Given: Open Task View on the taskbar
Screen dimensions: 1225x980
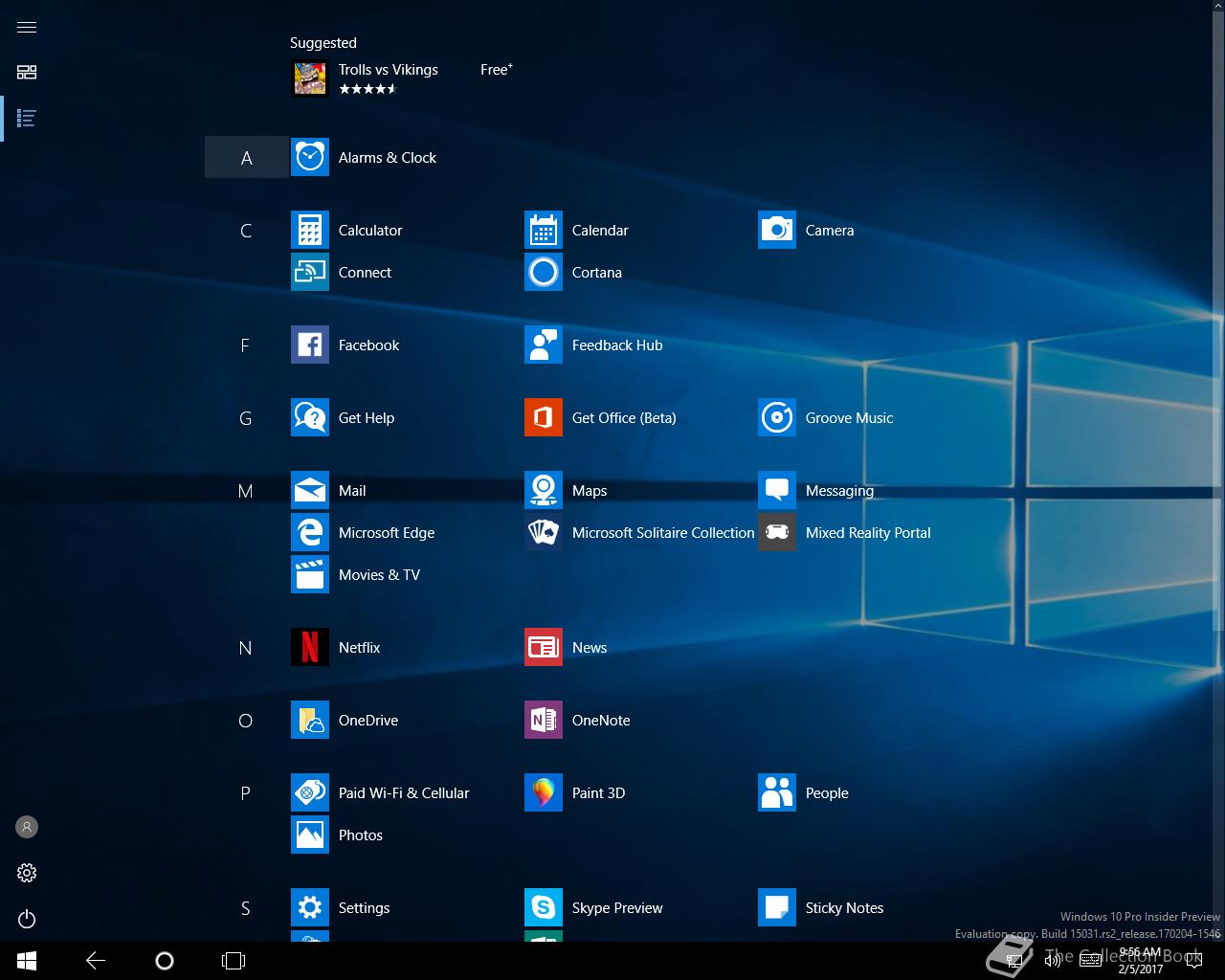Looking at the screenshot, I should (x=234, y=961).
